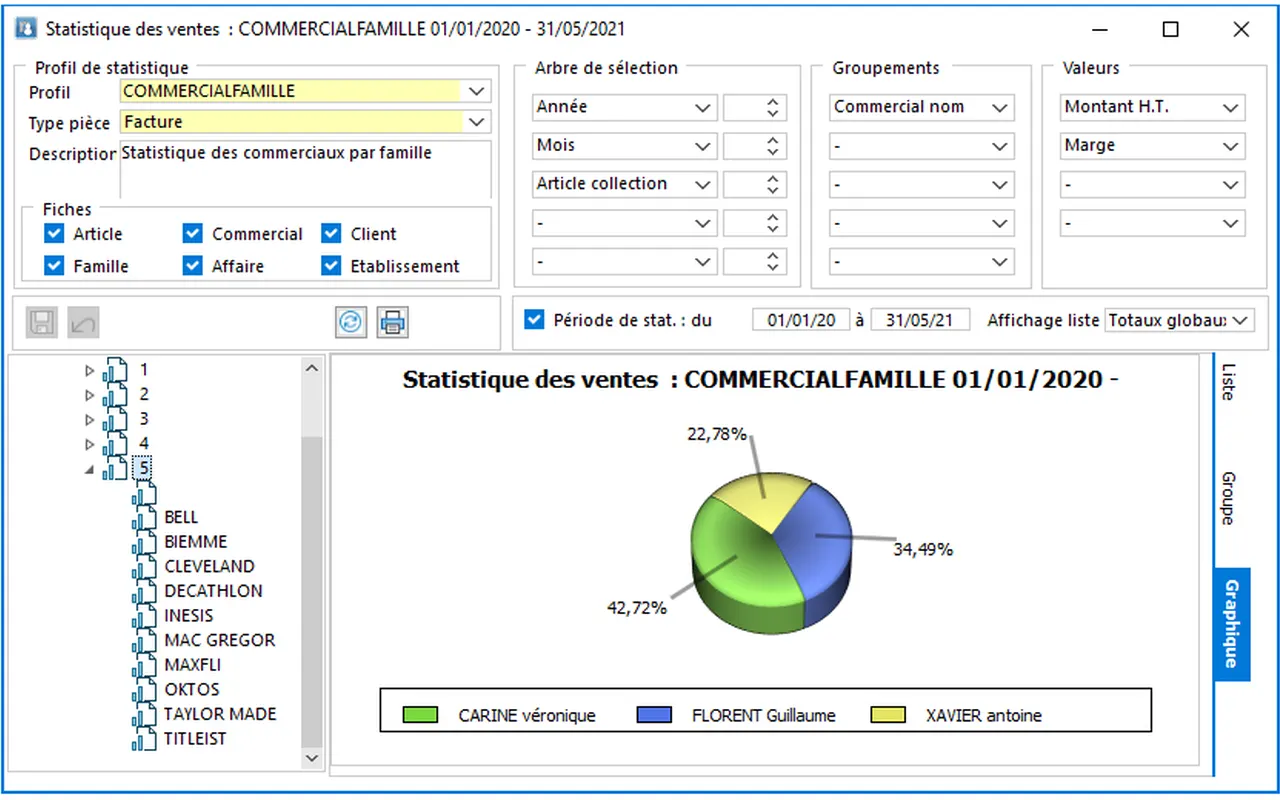Image resolution: width=1280 pixels, height=800 pixels.
Task: Uncheck the Client checkbox
Action: [331, 234]
